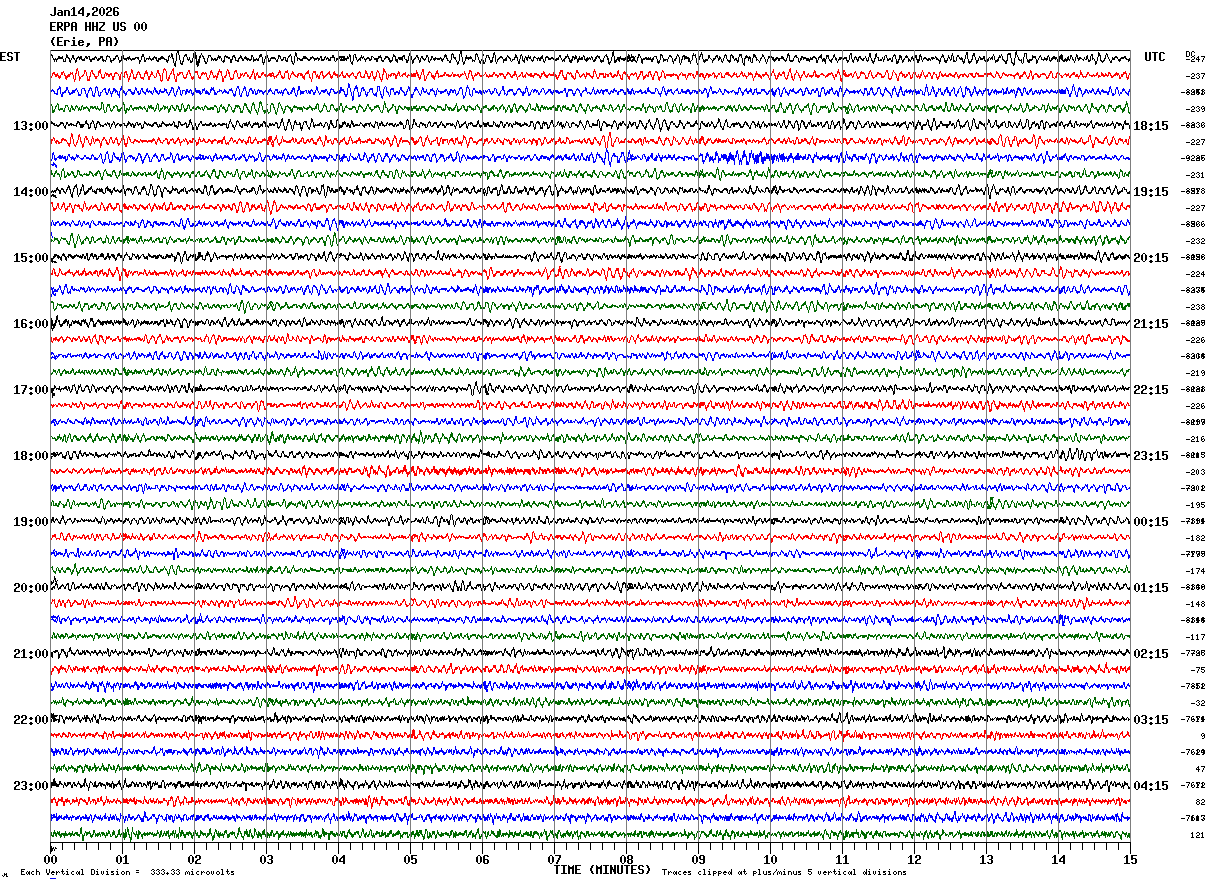Click minute tick label 12 on the axis
The height and width of the screenshot is (886, 1210).
tap(914, 859)
